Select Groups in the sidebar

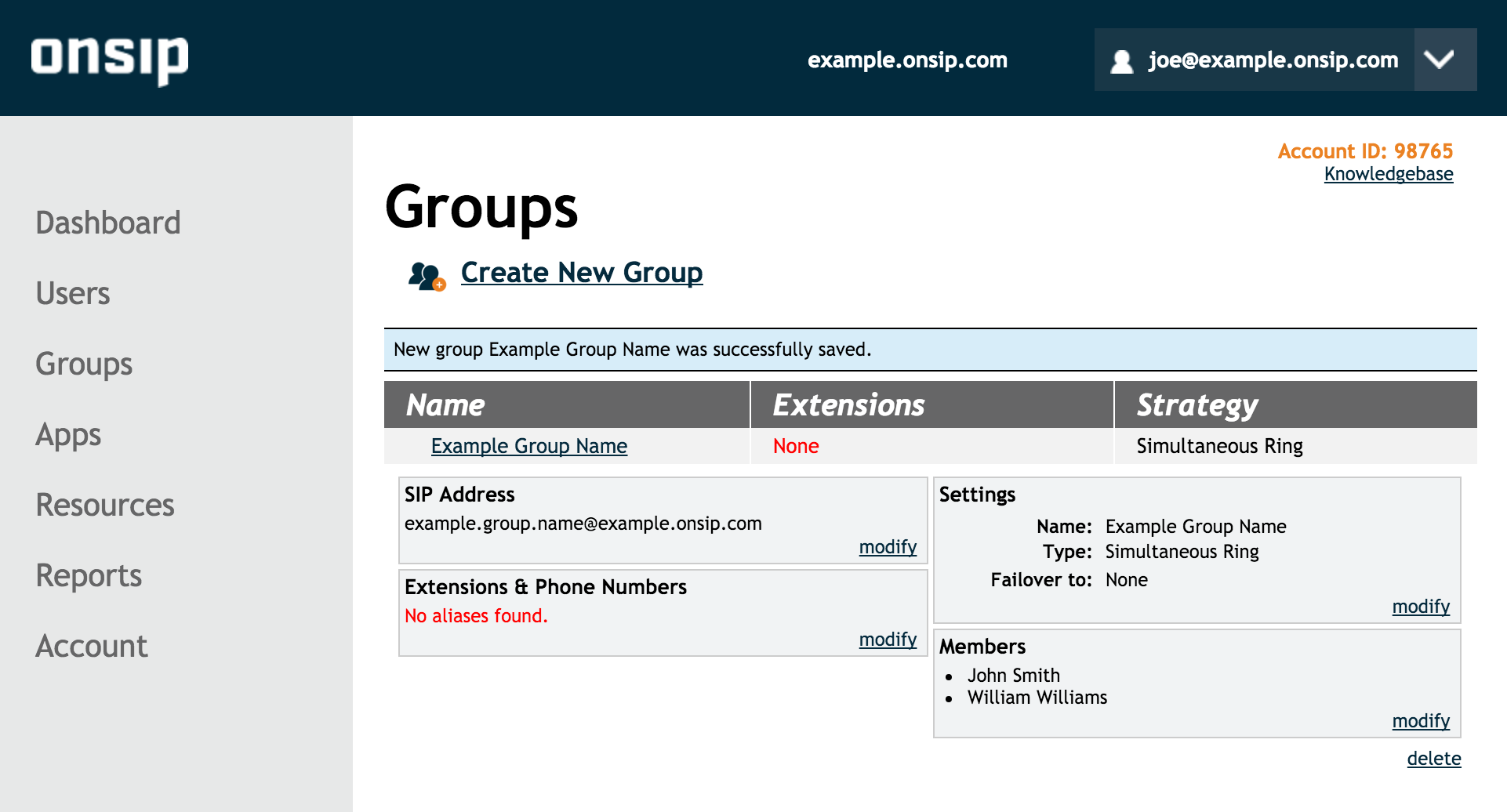tap(84, 364)
